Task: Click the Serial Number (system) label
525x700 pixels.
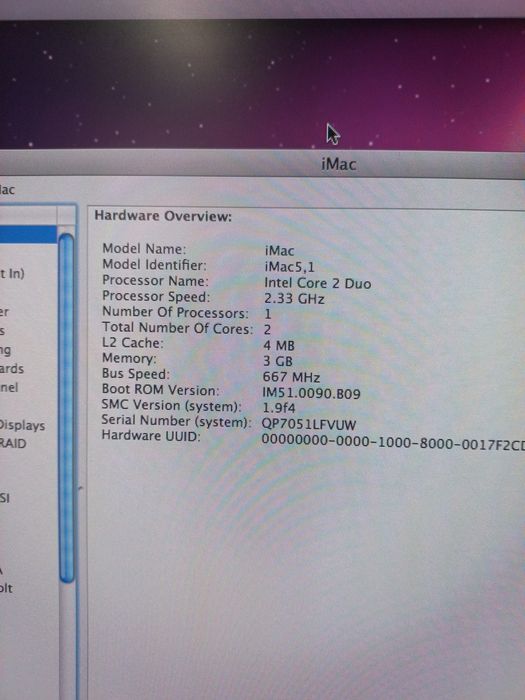Action: point(176,421)
